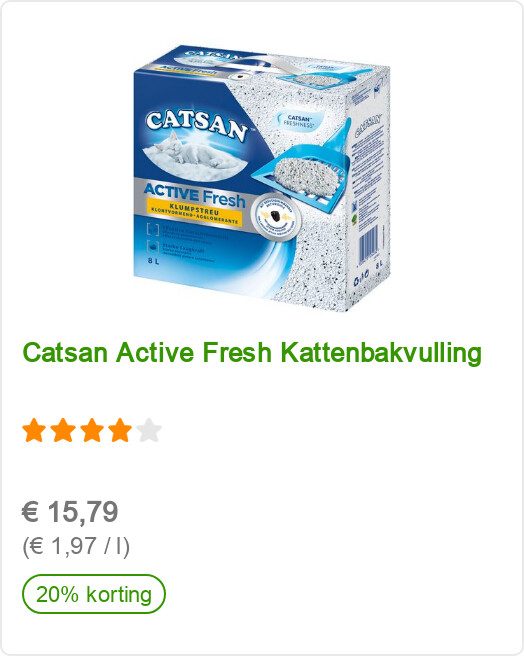
Task: Click the Catsan Freshness badge on the box
Action: coord(298,120)
